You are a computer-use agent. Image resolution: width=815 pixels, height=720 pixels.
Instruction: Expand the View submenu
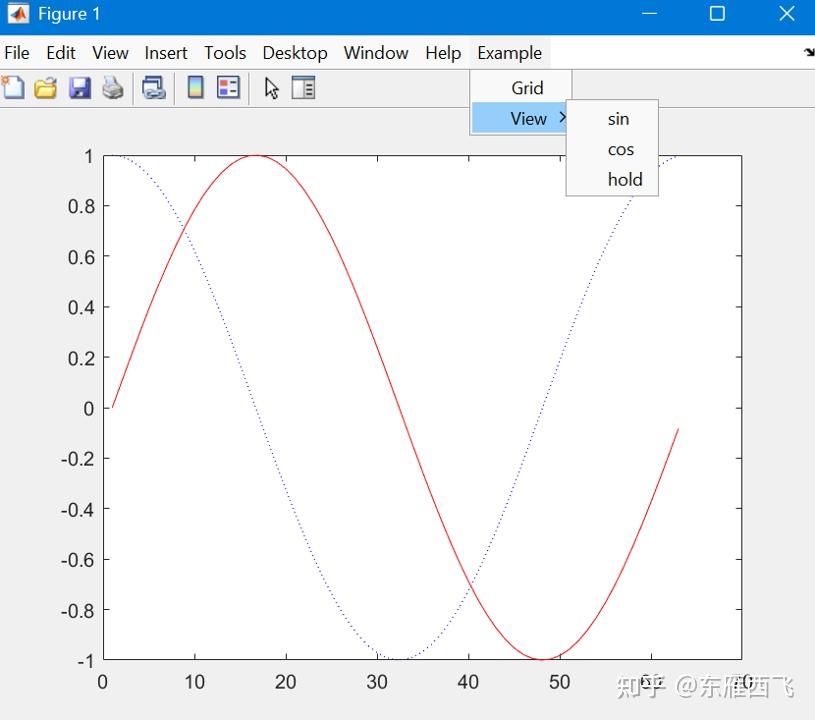pos(528,118)
